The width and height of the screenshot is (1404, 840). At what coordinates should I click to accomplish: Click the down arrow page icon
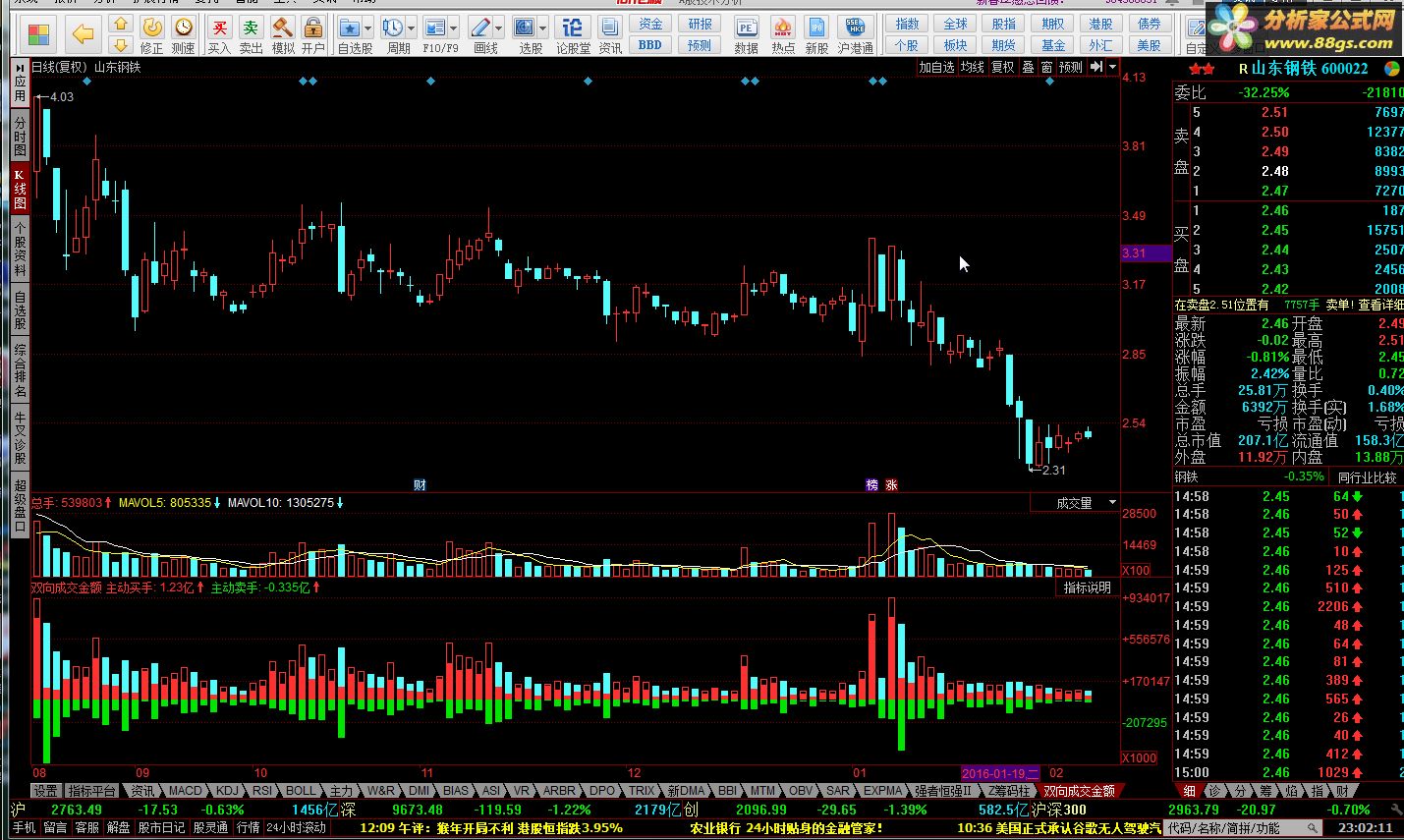(x=121, y=45)
